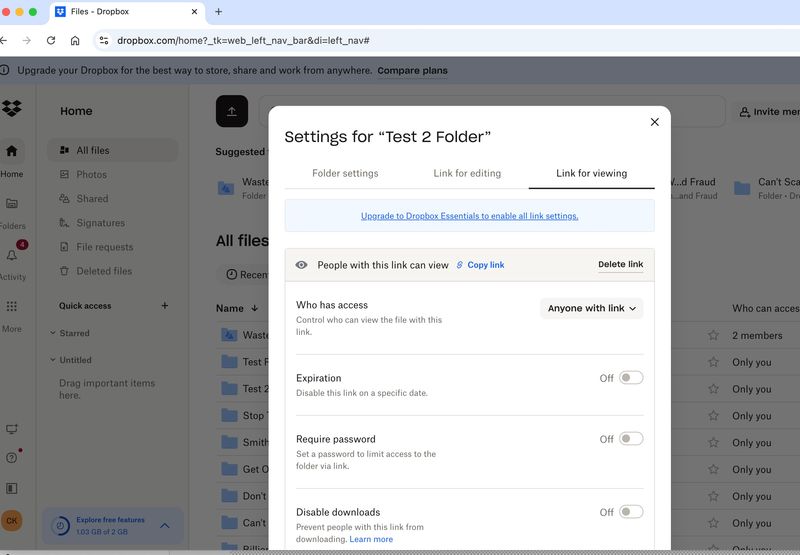The height and width of the screenshot is (555, 800).
Task: Collapse the Starred section
Action: tap(53, 333)
